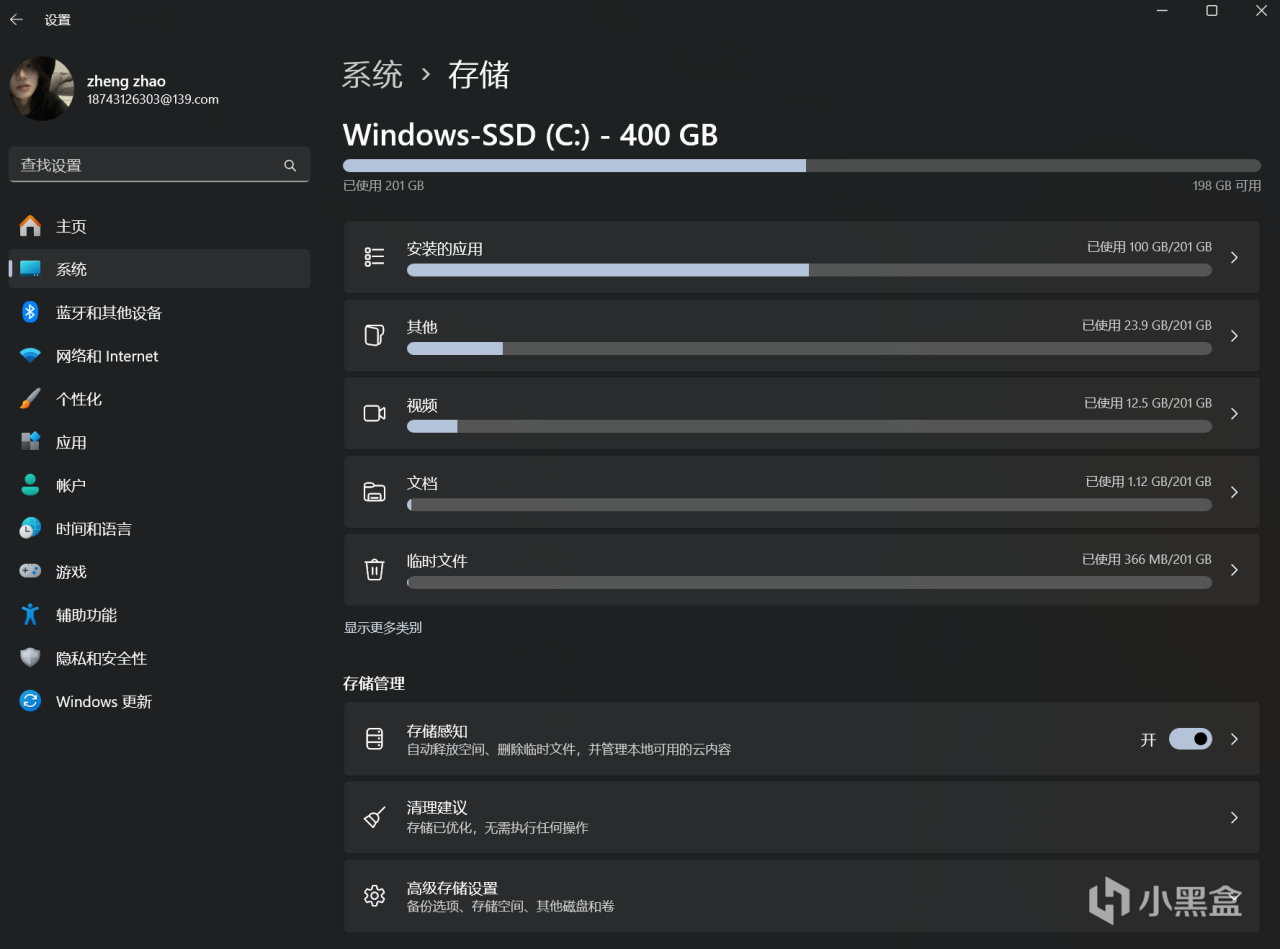Image resolution: width=1280 pixels, height=949 pixels.
Task: Go to 网络和 Internet settings
Action: coord(159,356)
